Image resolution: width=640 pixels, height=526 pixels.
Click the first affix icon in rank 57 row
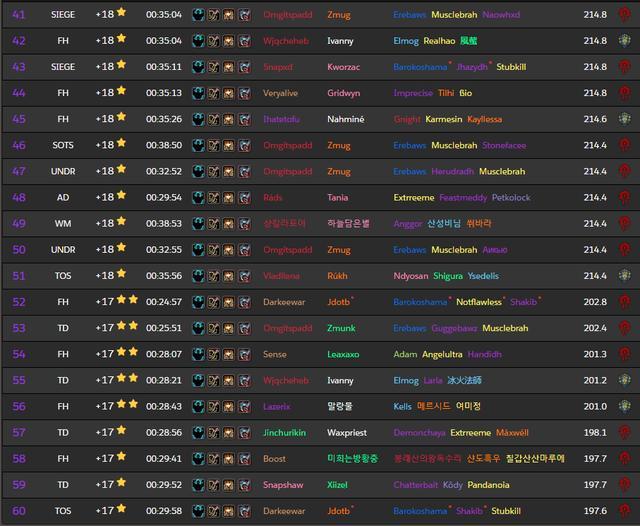point(198,431)
